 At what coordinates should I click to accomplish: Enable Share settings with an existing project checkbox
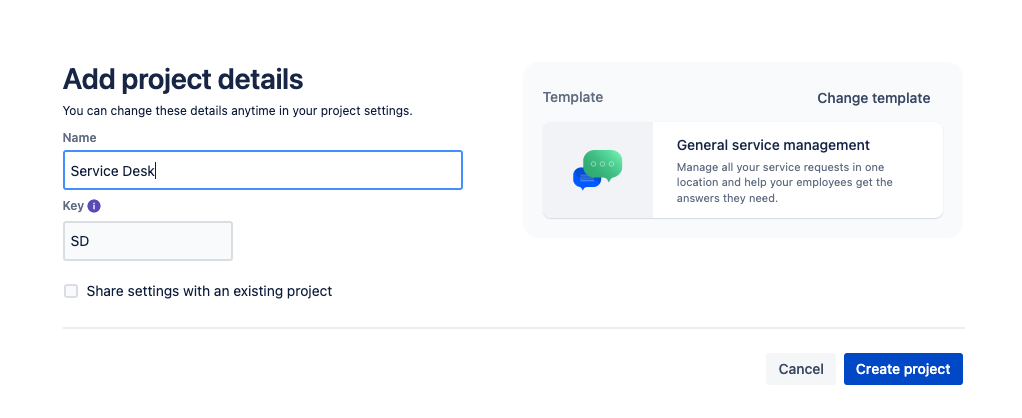[71, 291]
